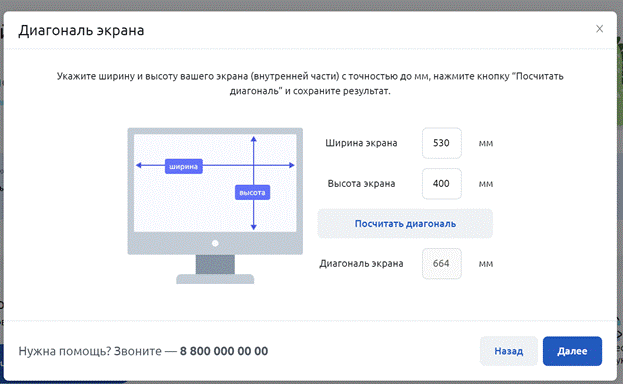Viewport: 623px width, 384px height.
Task: Click the monitor stand in the illustration
Action: click(215, 269)
